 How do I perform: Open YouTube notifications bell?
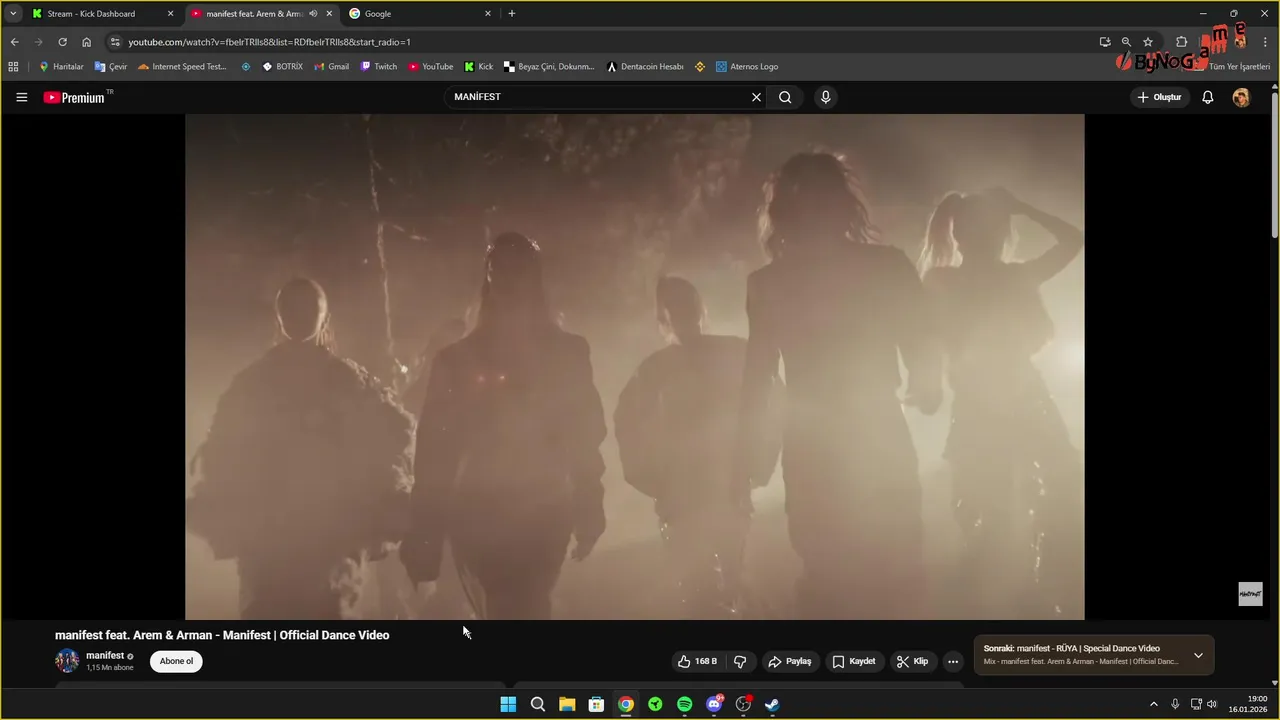pos(1208,97)
